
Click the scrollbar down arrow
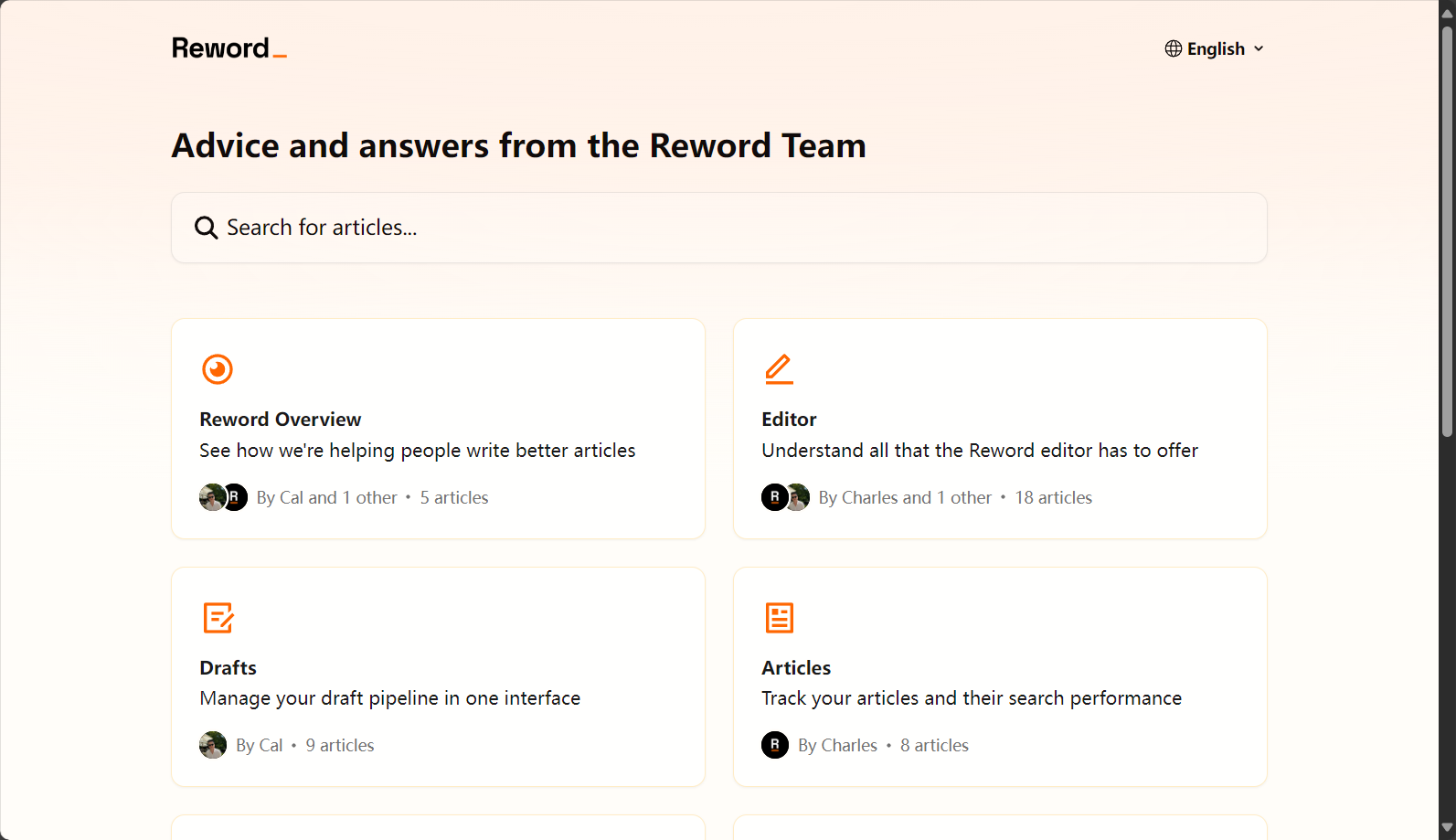(1447, 828)
